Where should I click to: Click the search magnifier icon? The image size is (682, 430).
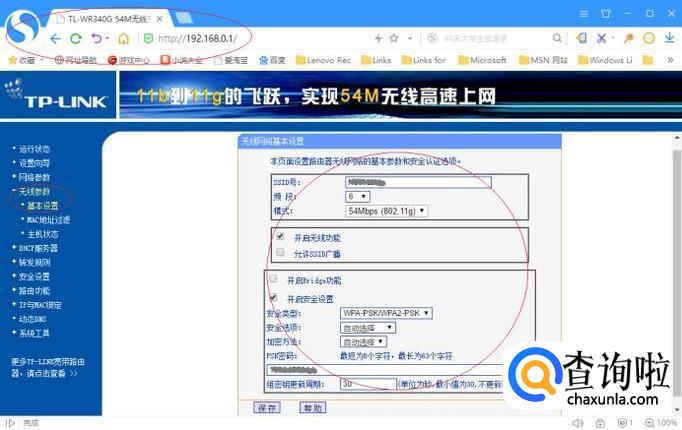pos(557,38)
